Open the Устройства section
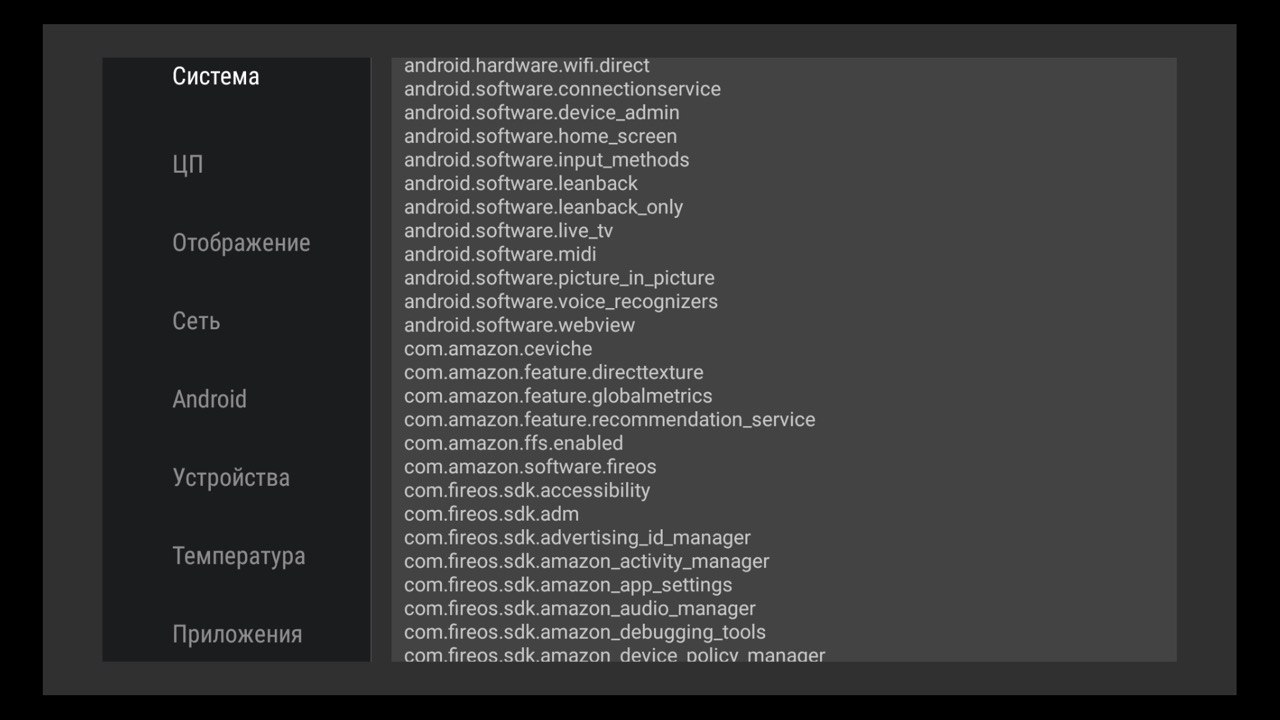Viewport: 1280px width, 720px height. tap(231, 477)
